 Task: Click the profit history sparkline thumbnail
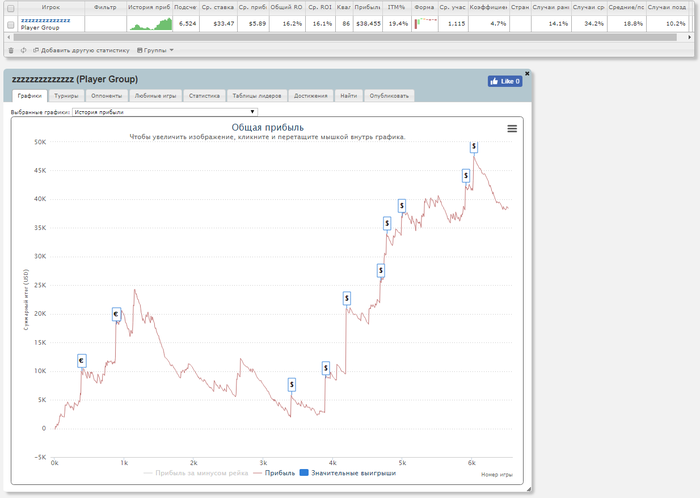149,23
